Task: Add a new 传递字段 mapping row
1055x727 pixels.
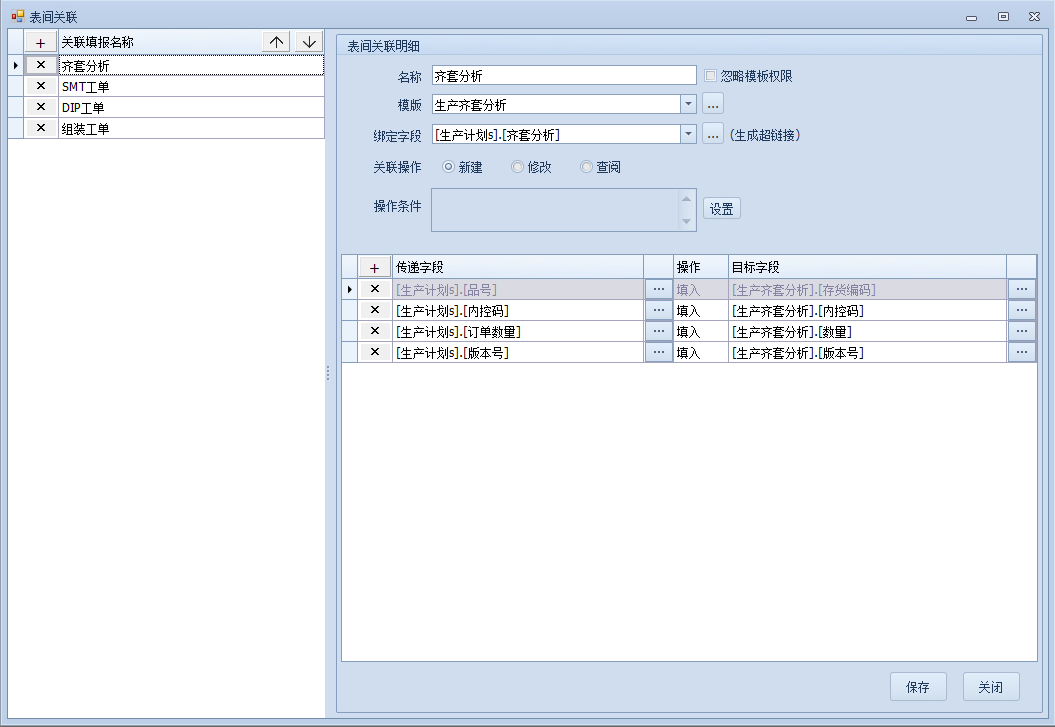Action: pos(375,268)
